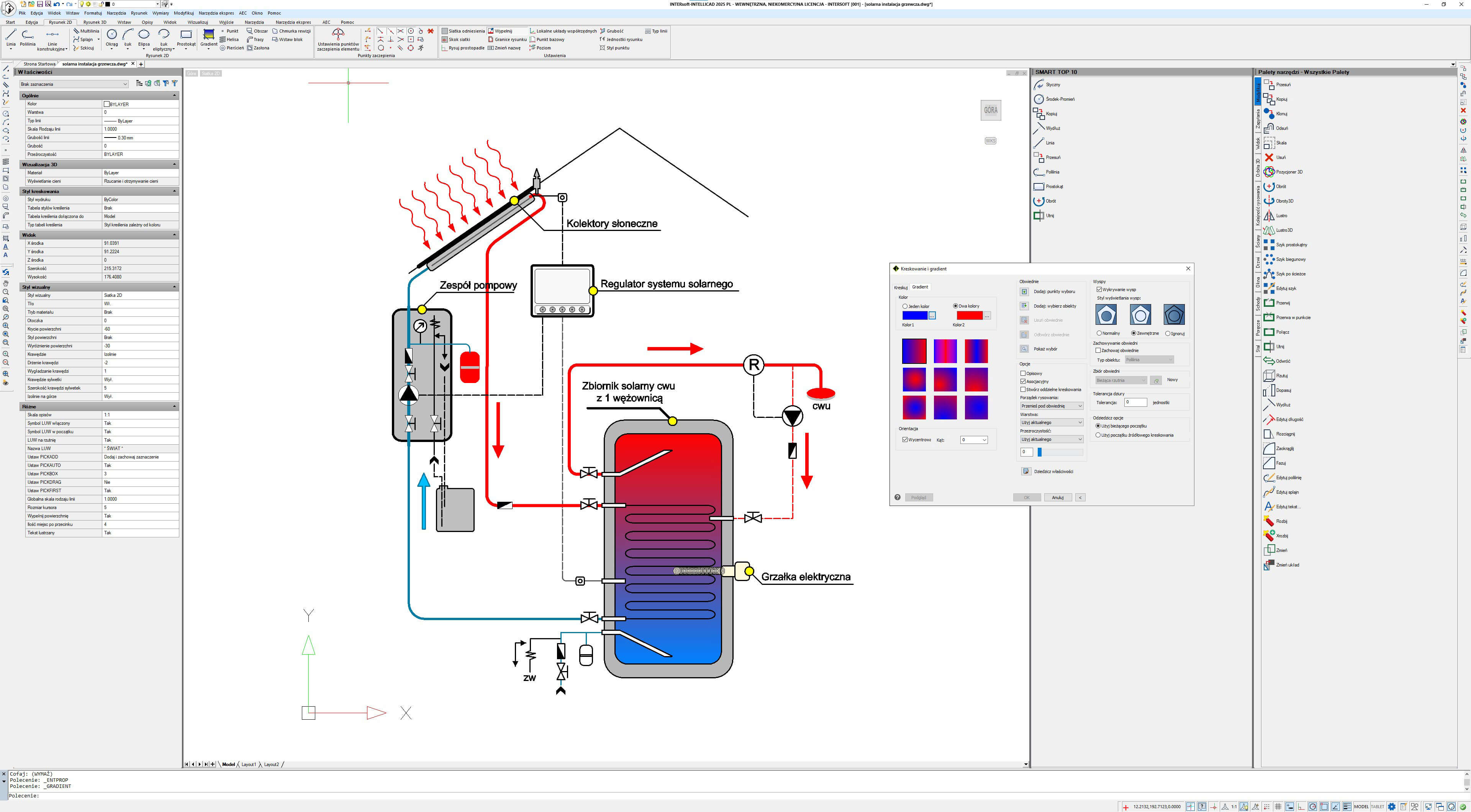Select Skala in tool palette
Screen dimensions: 1471x812
[x=1275, y=143]
